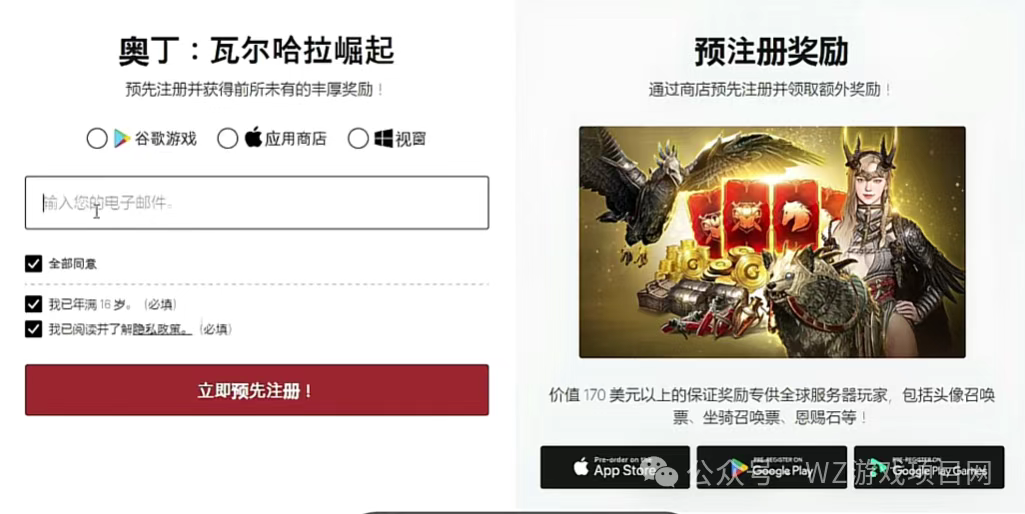Toggle the privacy policy agreement checkbox

click(33, 328)
